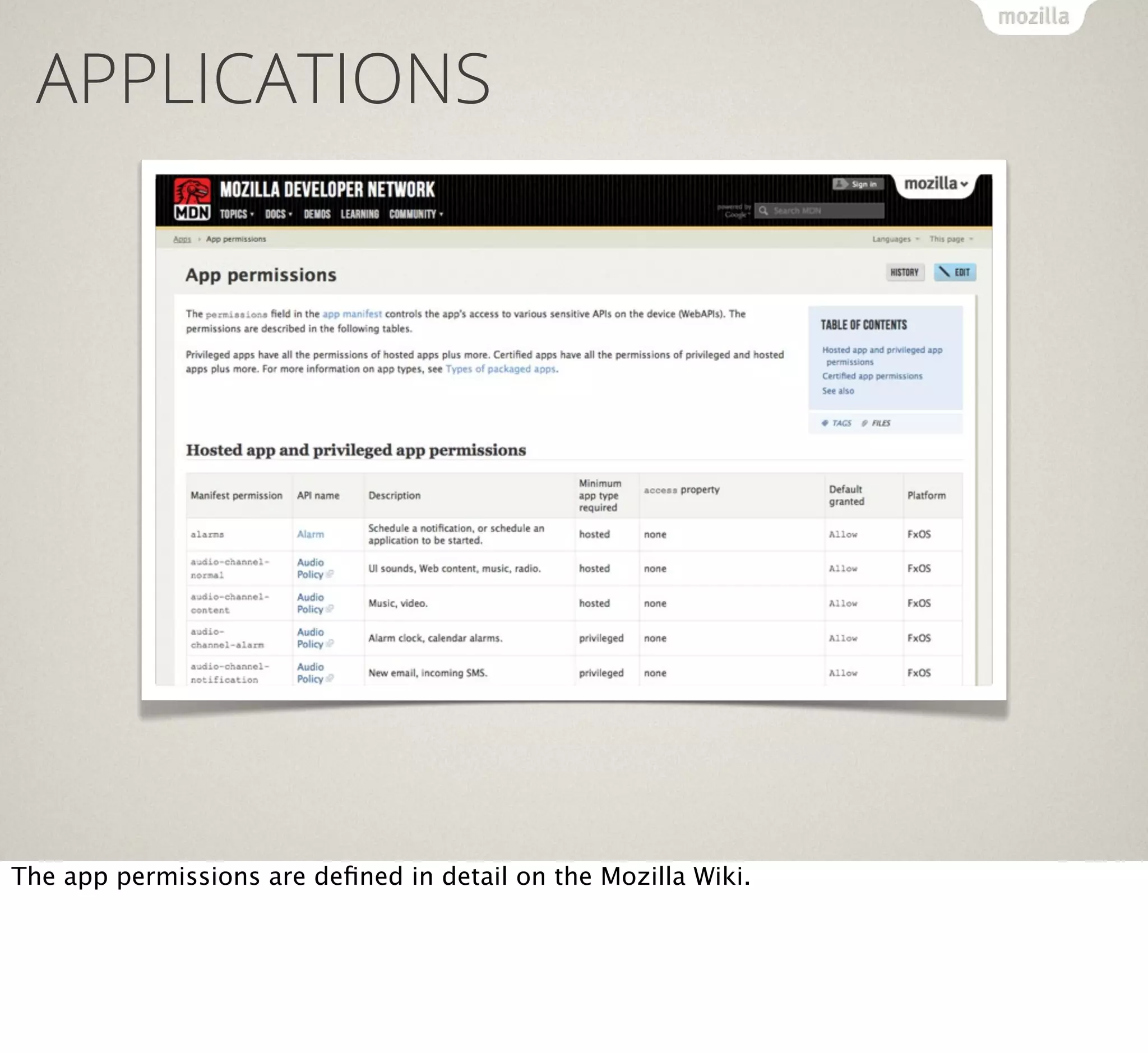The height and width of the screenshot is (1053, 1148).
Task: Click the search magnifier icon
Action: [x=763, y=210]
